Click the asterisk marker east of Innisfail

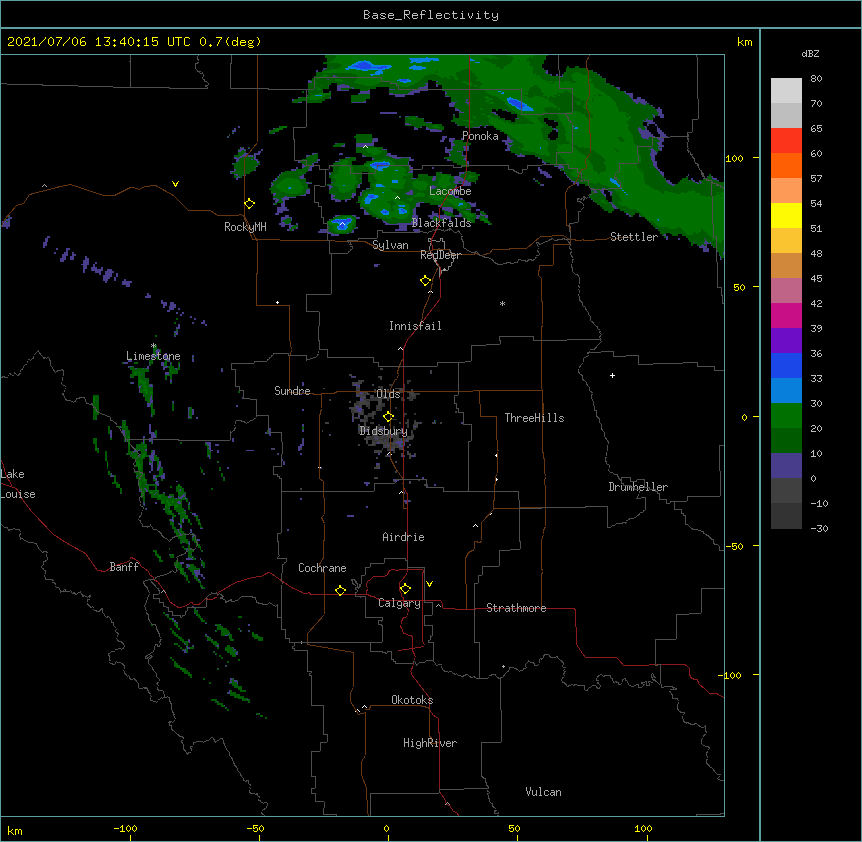(502, 304)
